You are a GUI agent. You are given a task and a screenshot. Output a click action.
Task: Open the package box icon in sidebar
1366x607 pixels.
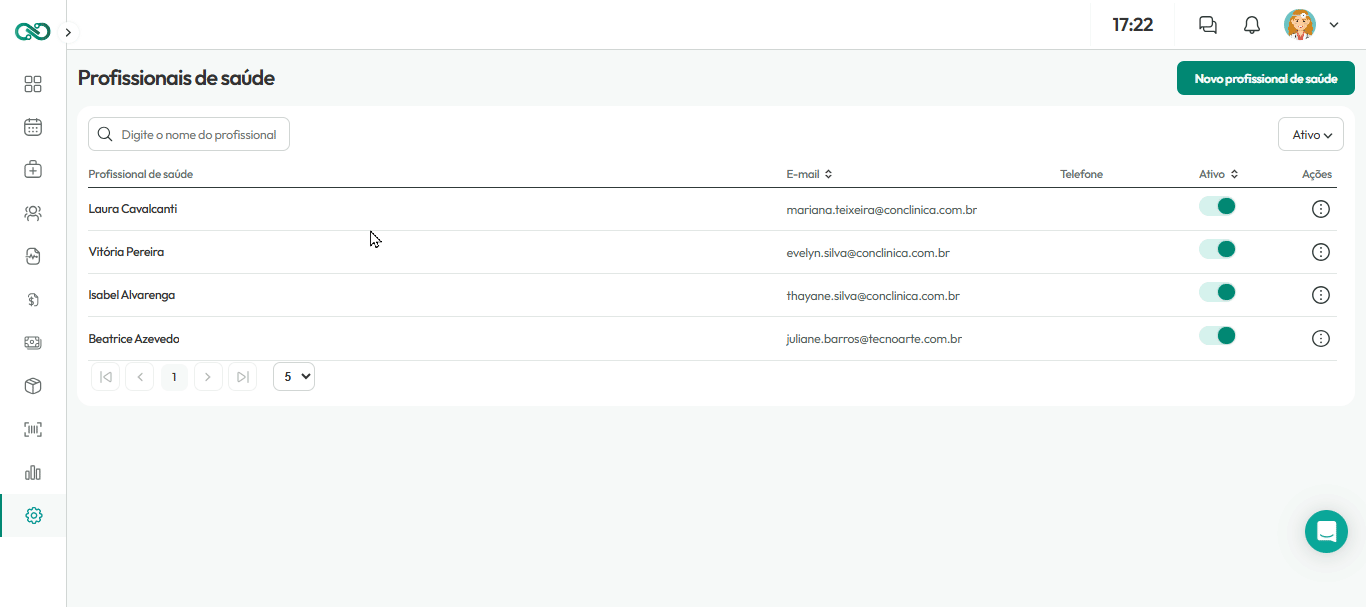click(33, 386)
